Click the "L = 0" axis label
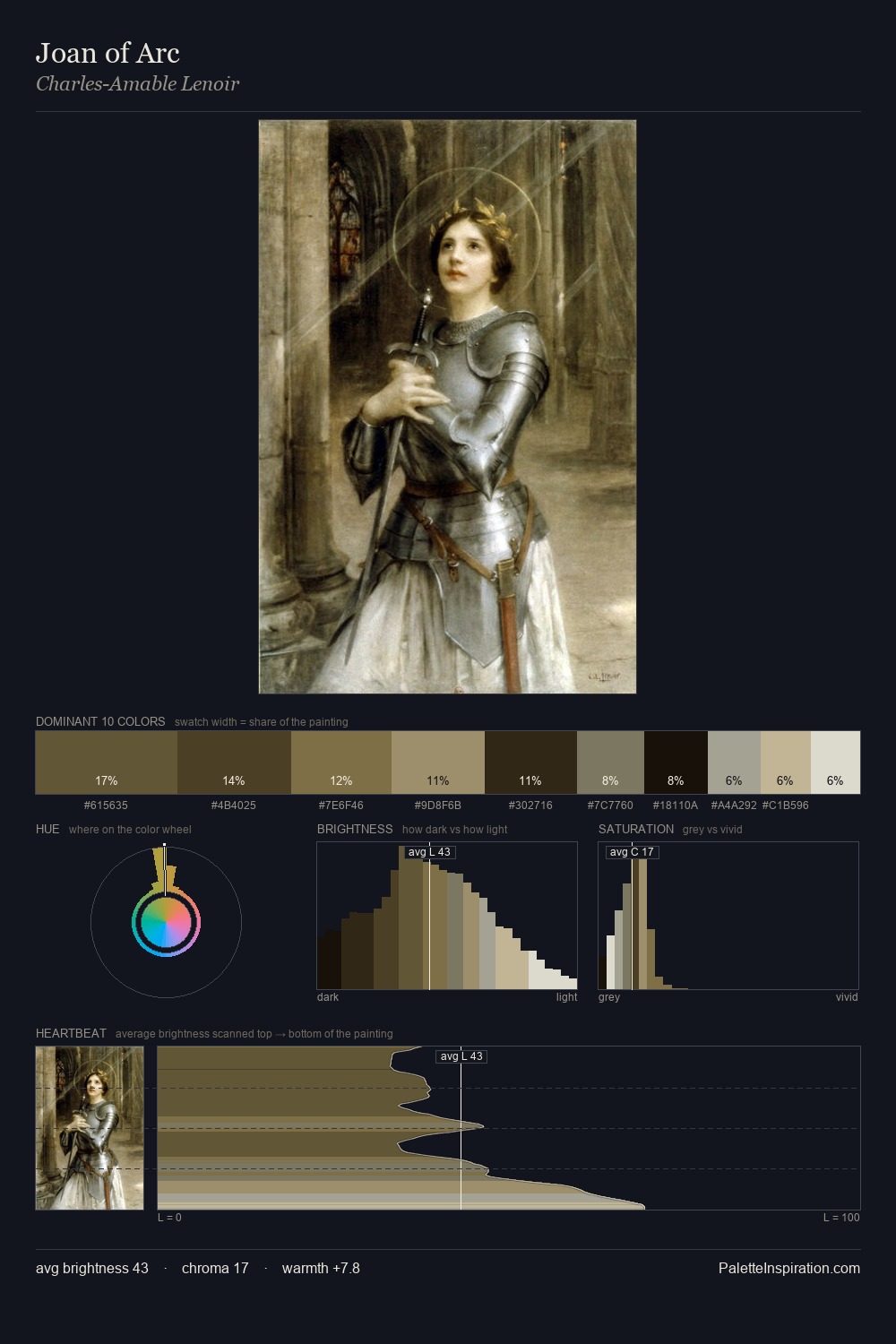The width and height of the screenshot is (896, 1344). (169, 1218)
